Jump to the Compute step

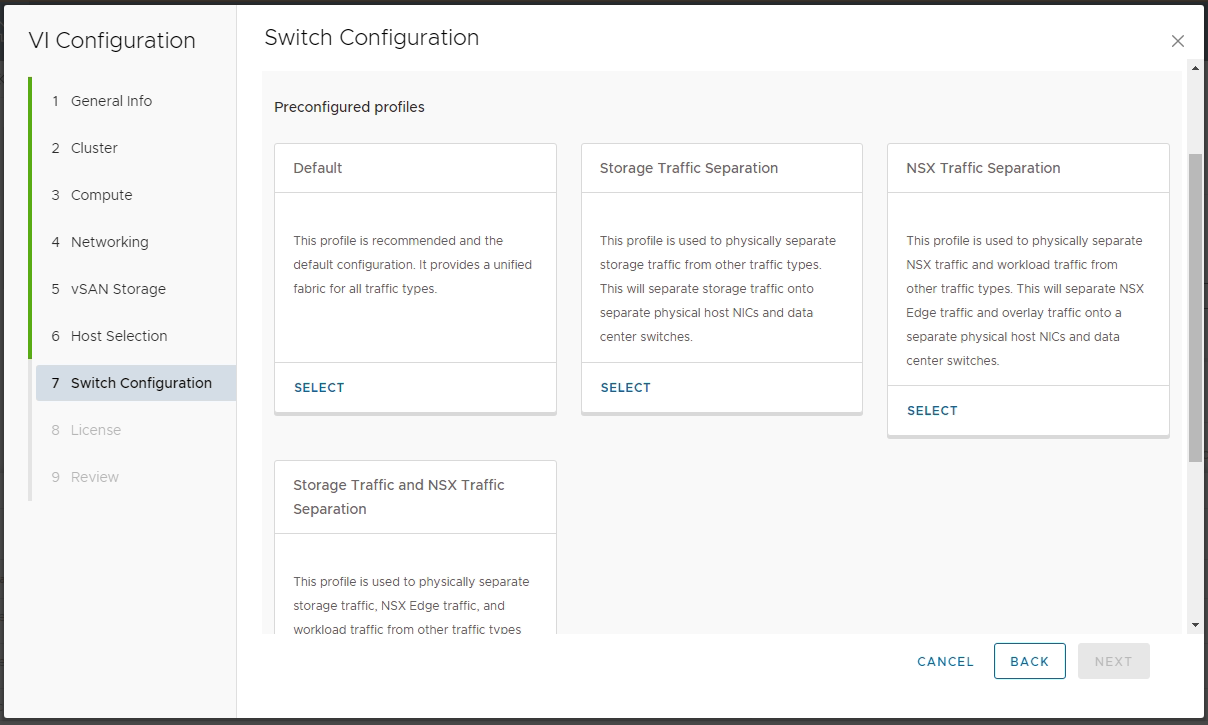[x=101, y=195]
